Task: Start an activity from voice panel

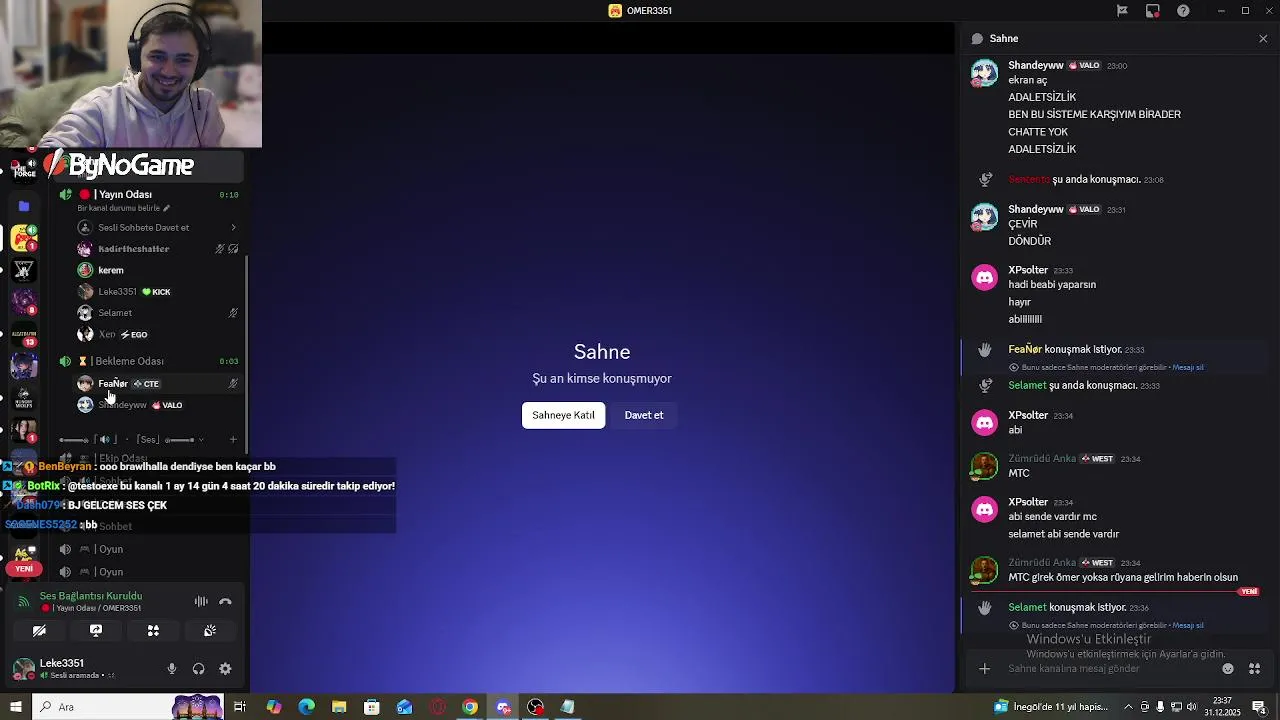Action: (x=153, y=631)
